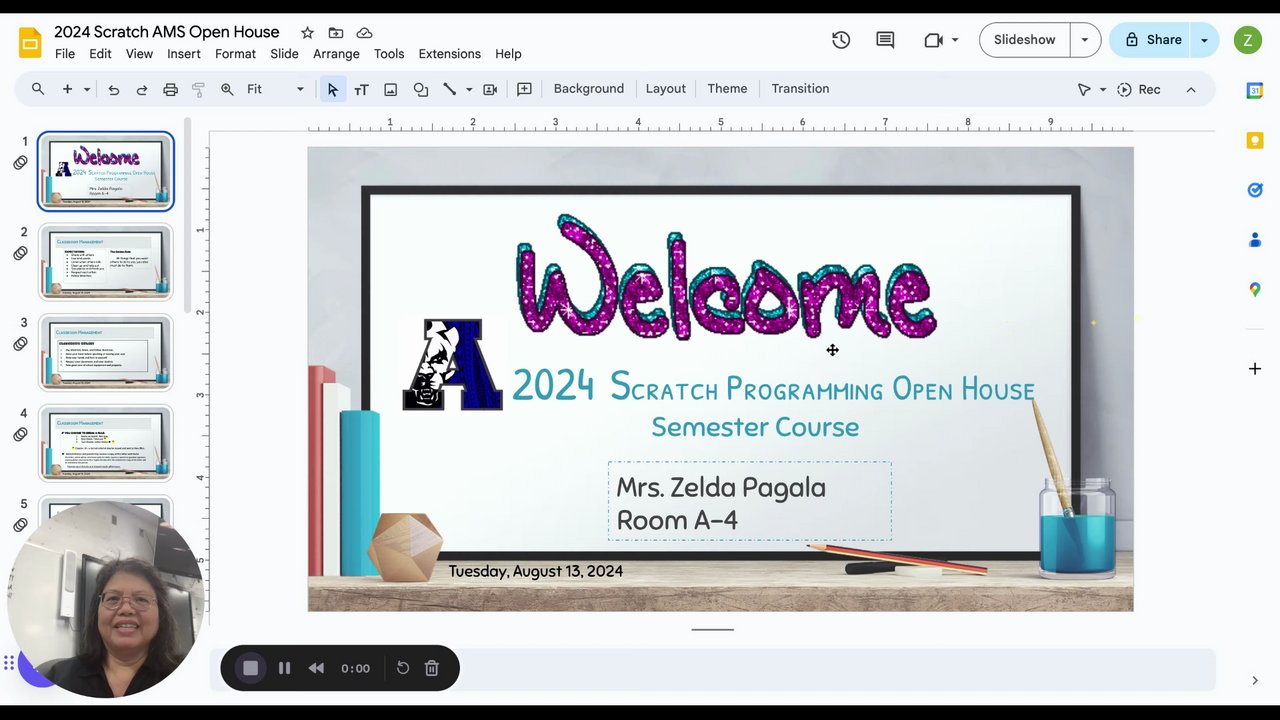Open Google Keep in side panel
The height and width of the screenshot is (720, 1280).
(1255, 141)
